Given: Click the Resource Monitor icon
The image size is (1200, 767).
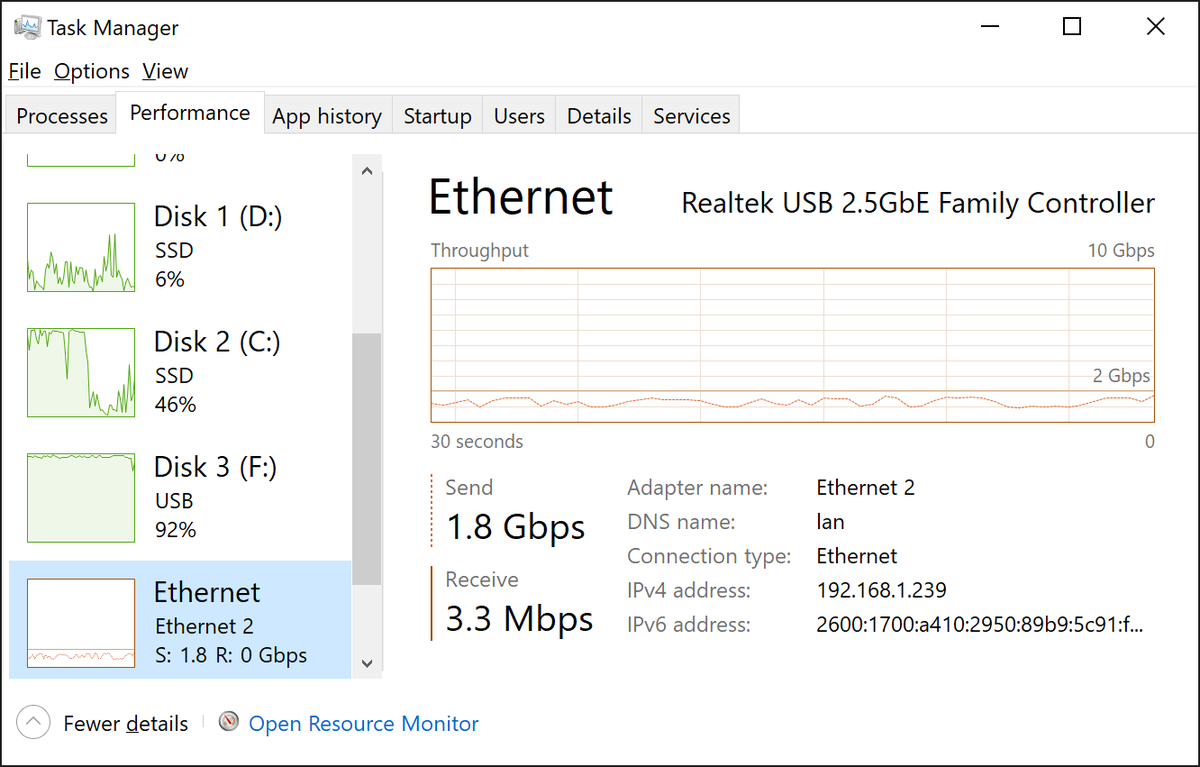Looking at the screenshot, I should pos(230,722).
